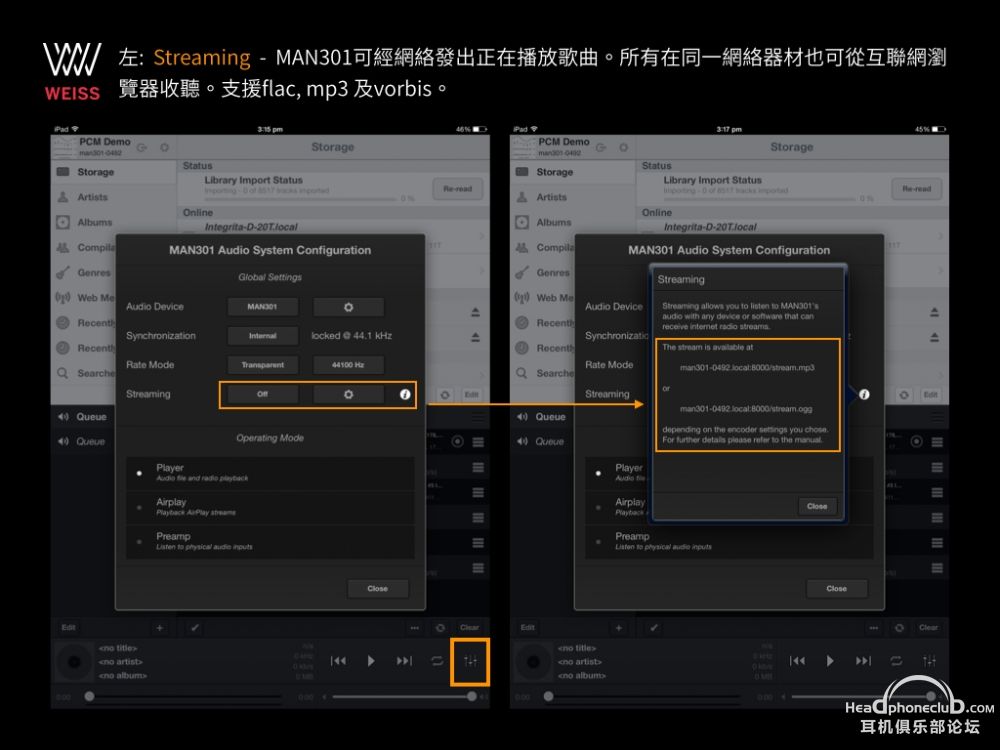The width and height of the screenshot is (1000, 750).
Task: Open Artists in the right screenshot sidebar
Action: click(573, 197)
